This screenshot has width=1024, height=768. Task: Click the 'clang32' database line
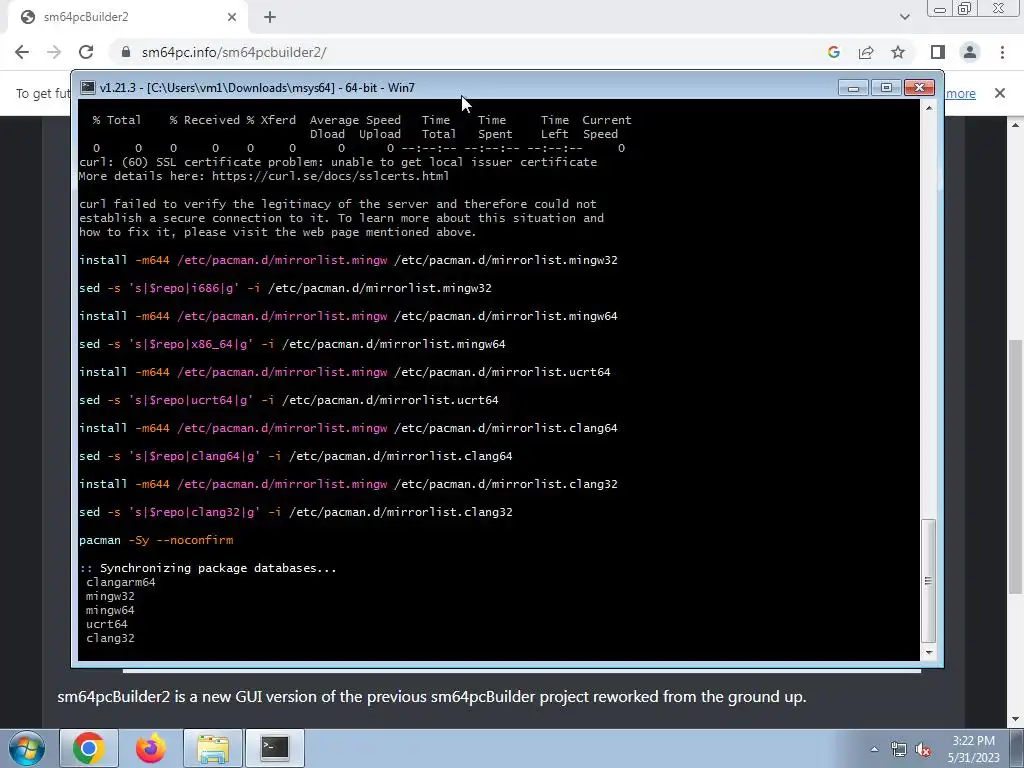tap(110, 638)
